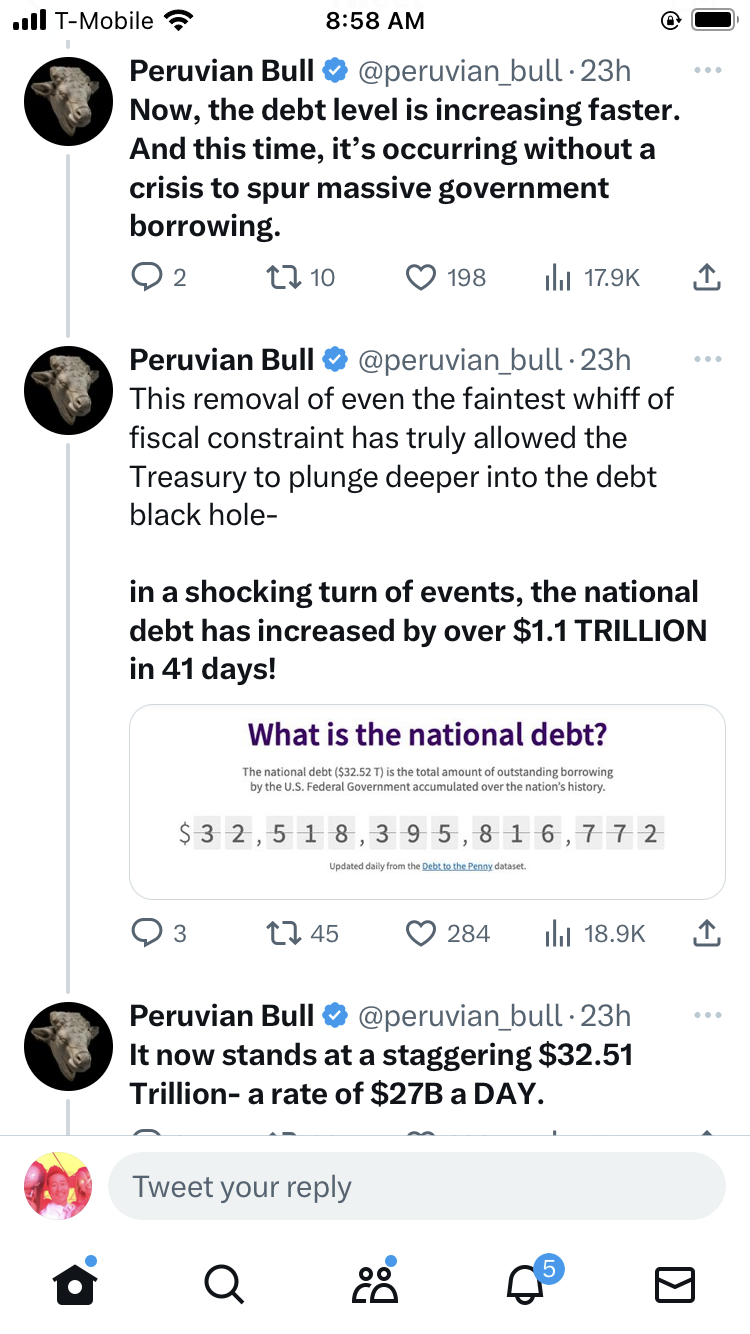Open Notifications tab with 5 badge
Screen dimensions: 750x1334
526,1284
